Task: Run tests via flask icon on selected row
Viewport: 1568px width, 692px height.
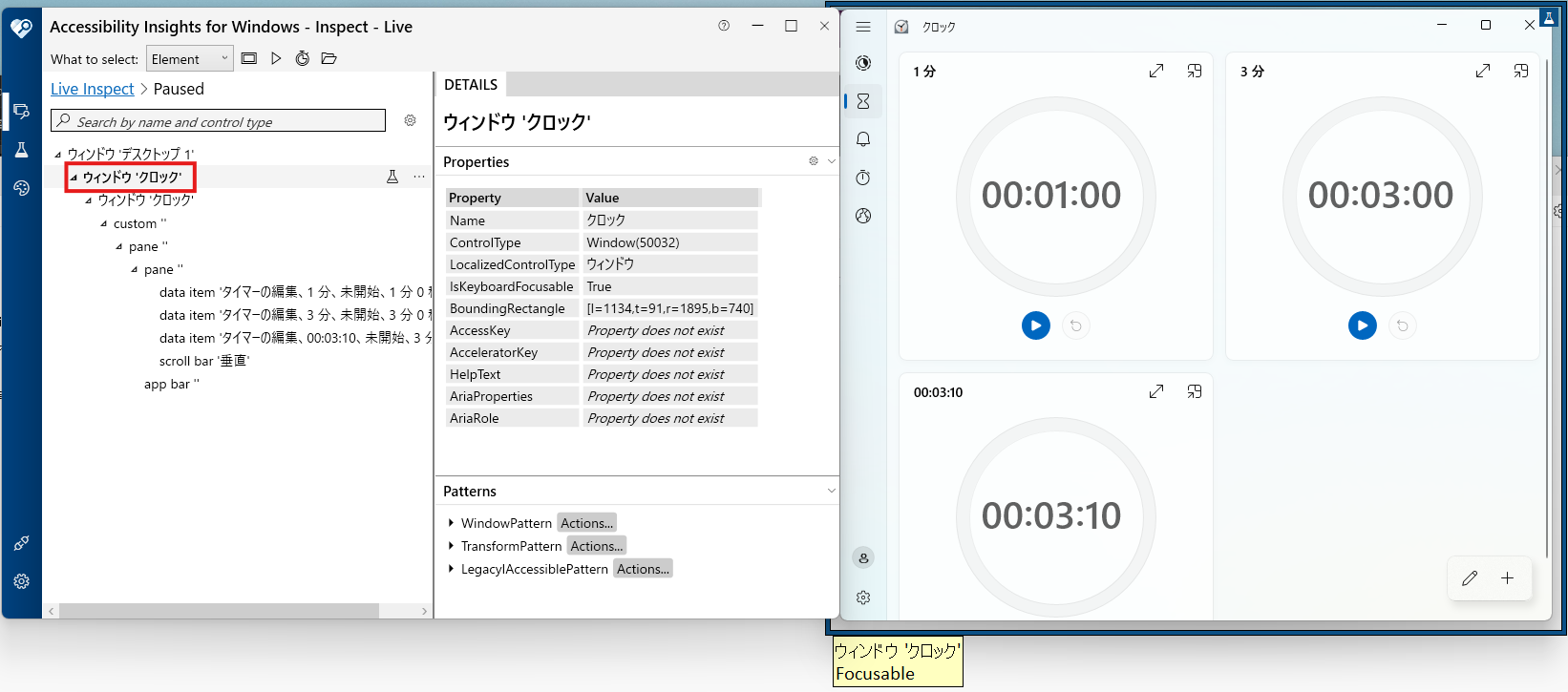Action: [392, 177]
